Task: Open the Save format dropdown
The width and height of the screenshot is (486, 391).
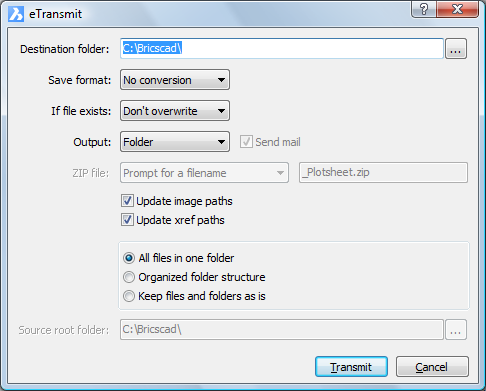Action: click(175, 80)
